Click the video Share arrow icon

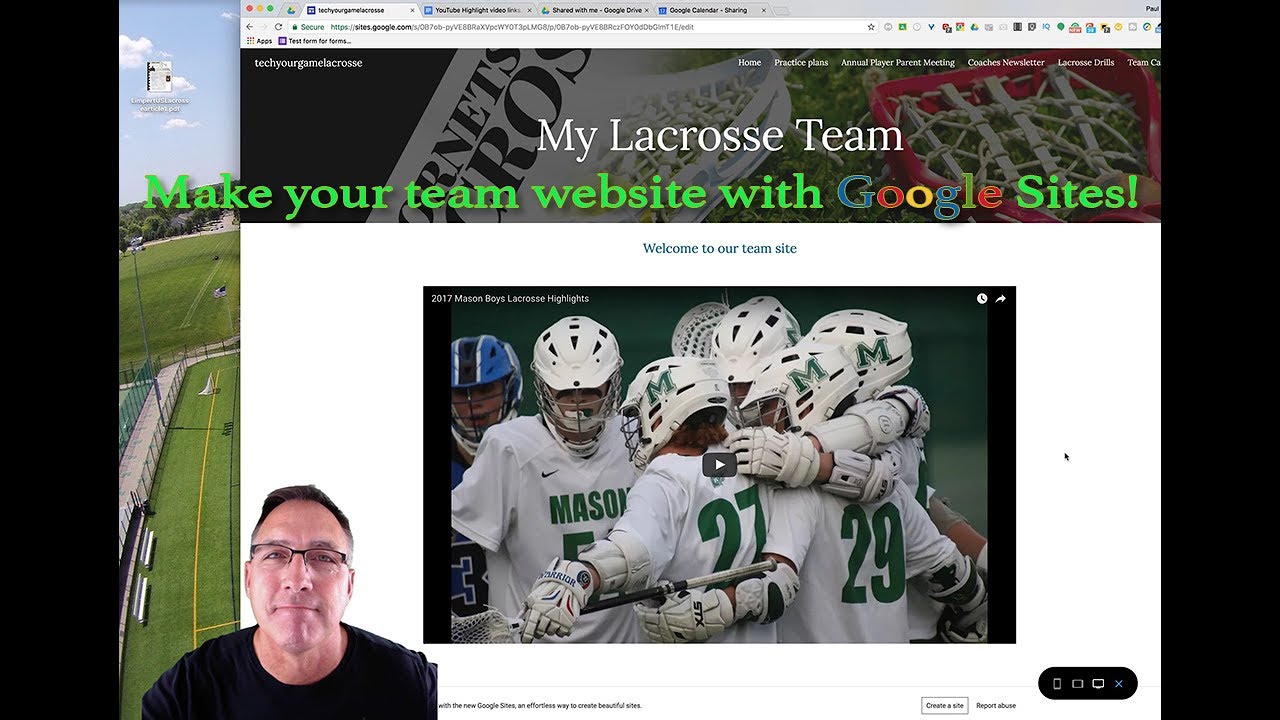(x=1001, y=298)
